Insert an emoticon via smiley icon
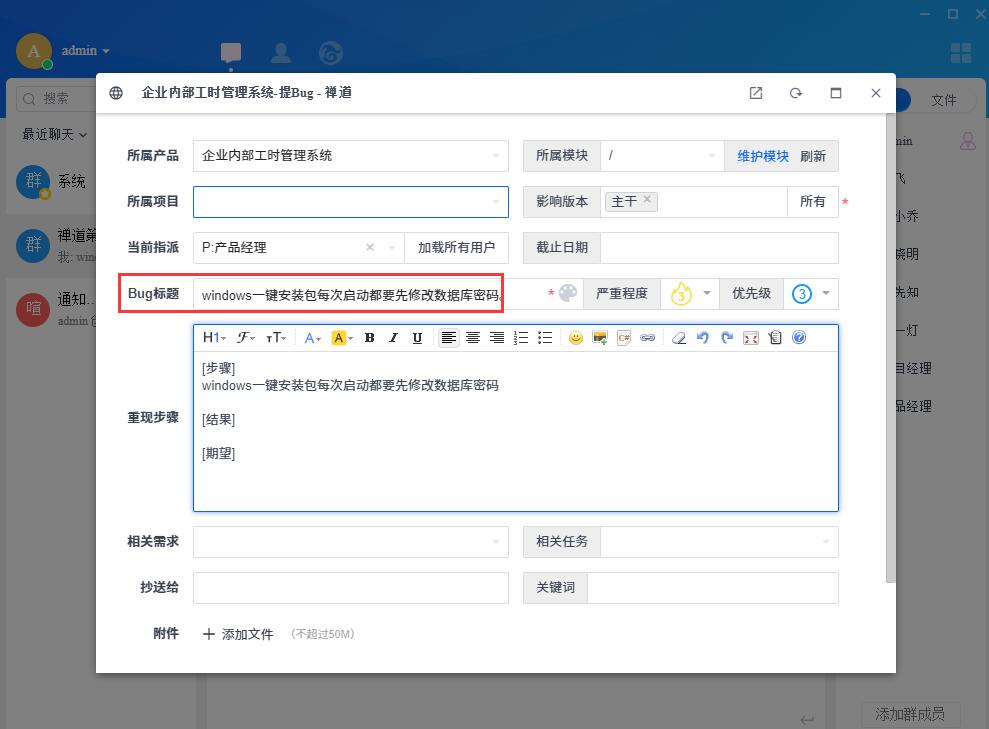The height and width of the screenshot is (729, 989). point(575,338)
